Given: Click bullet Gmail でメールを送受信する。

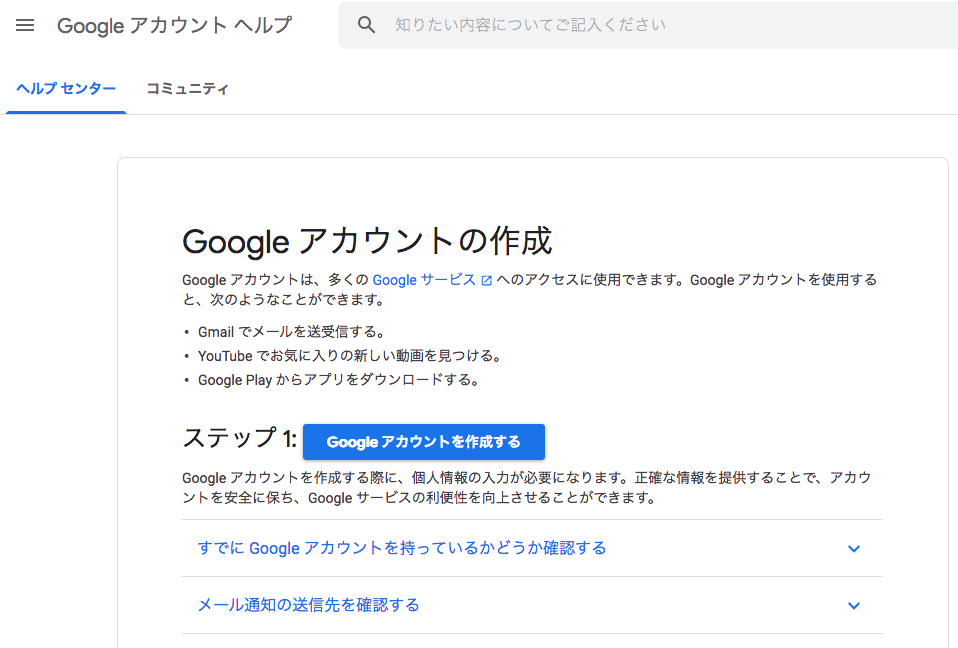Looking at the screenshot, I should click(292, 332).
